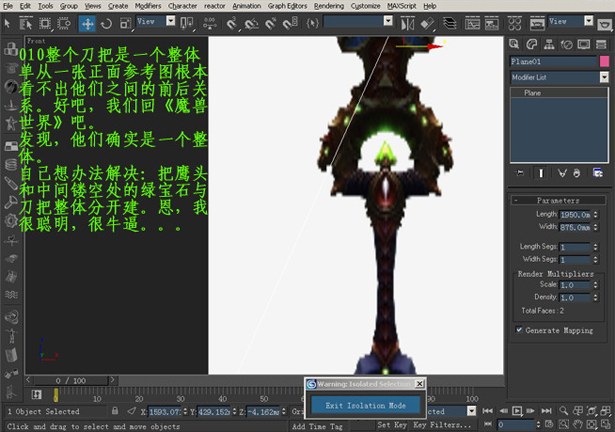
Task: Click the Plane01 object name field
Action: click(553, 61)
